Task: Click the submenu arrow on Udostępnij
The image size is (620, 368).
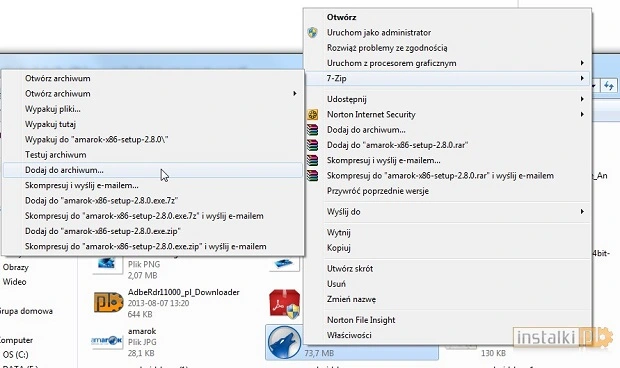Action: (x=582, y=99)
